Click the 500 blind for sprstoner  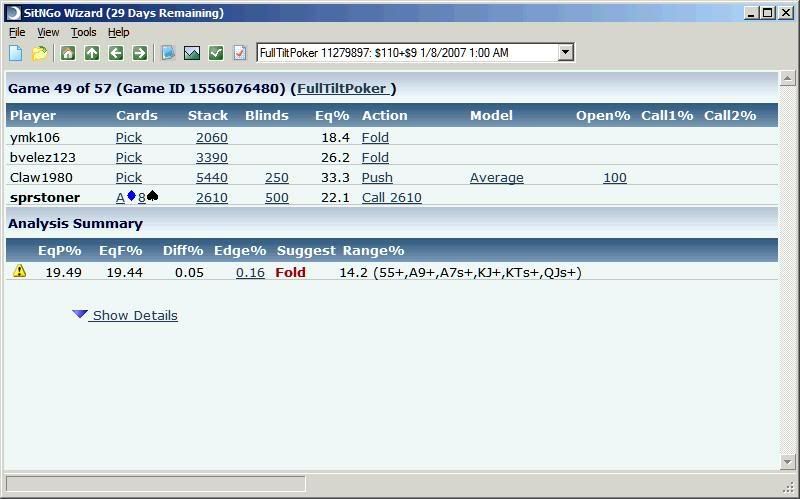point(277,197)
